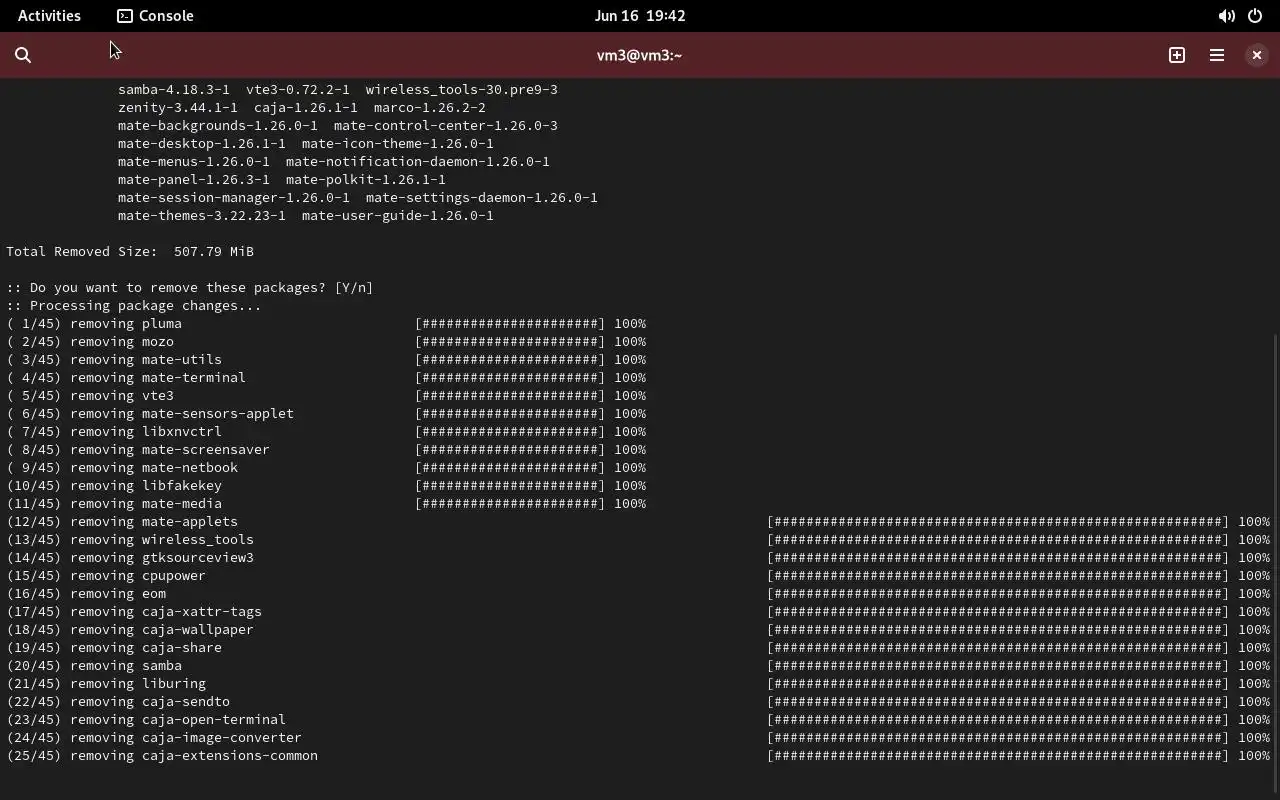Click the 'removing caja-extensions-common' line
Screen dimensions: 1280x800
[638, 756]
